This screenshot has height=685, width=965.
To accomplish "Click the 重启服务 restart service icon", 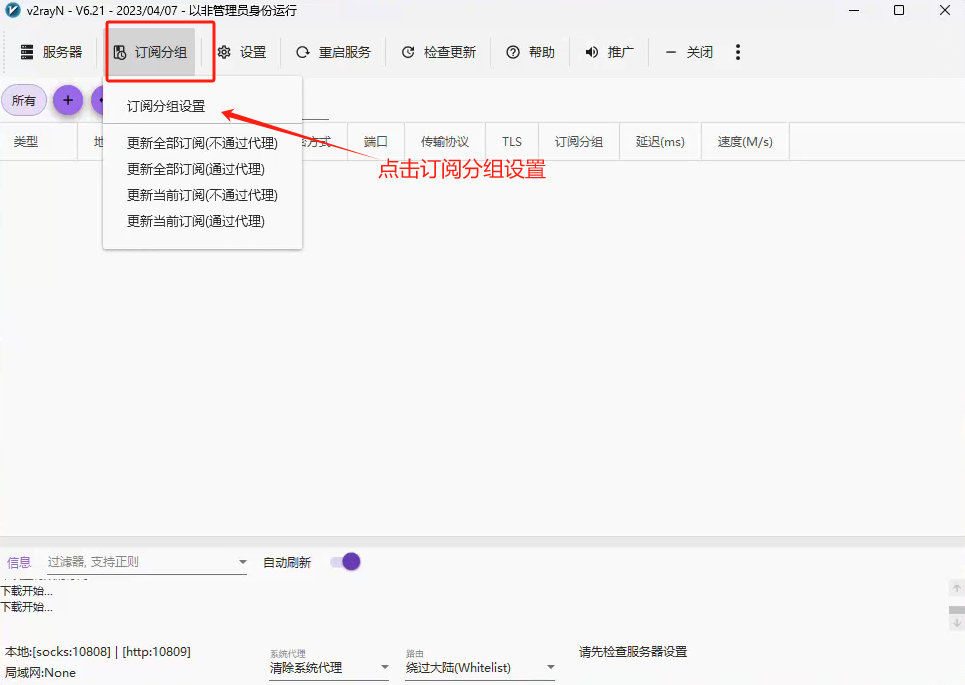I will (x=303, y=52).
